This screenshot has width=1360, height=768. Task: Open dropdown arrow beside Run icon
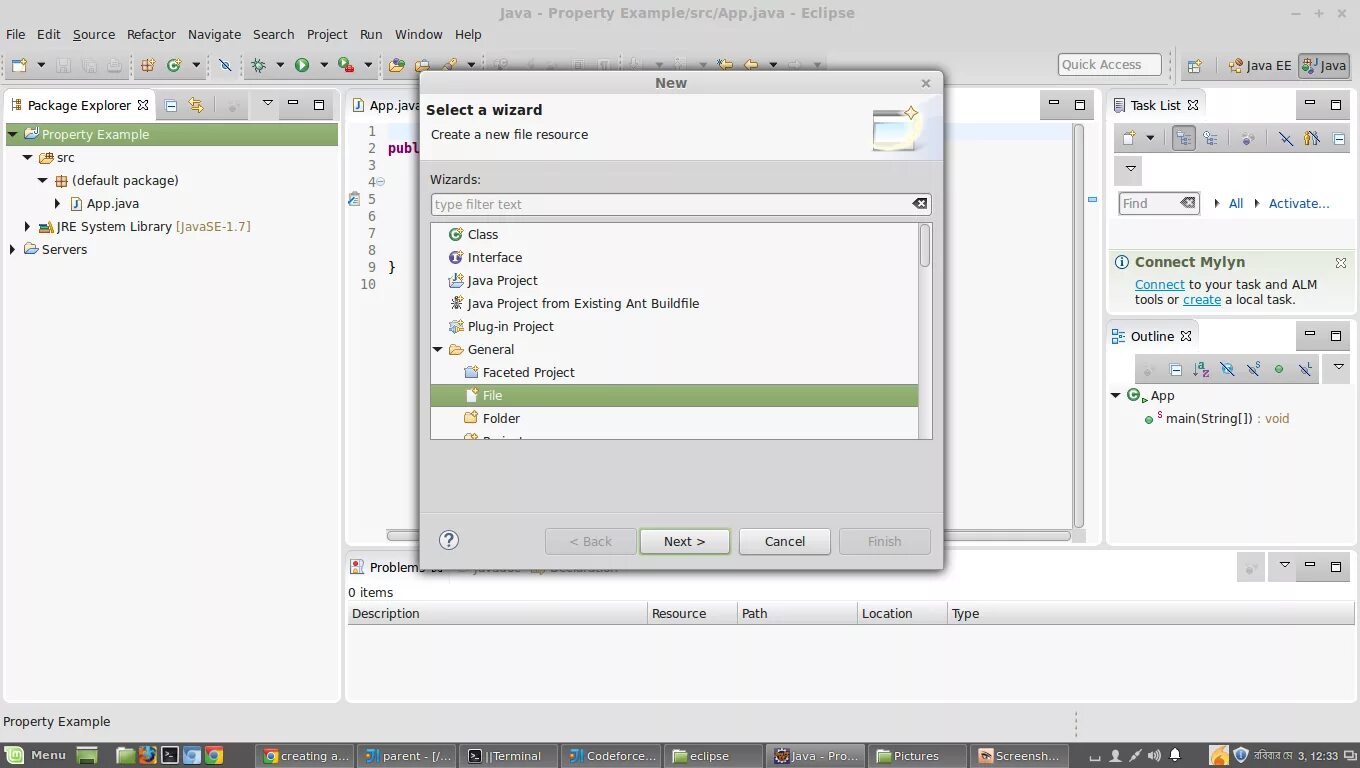323,65
